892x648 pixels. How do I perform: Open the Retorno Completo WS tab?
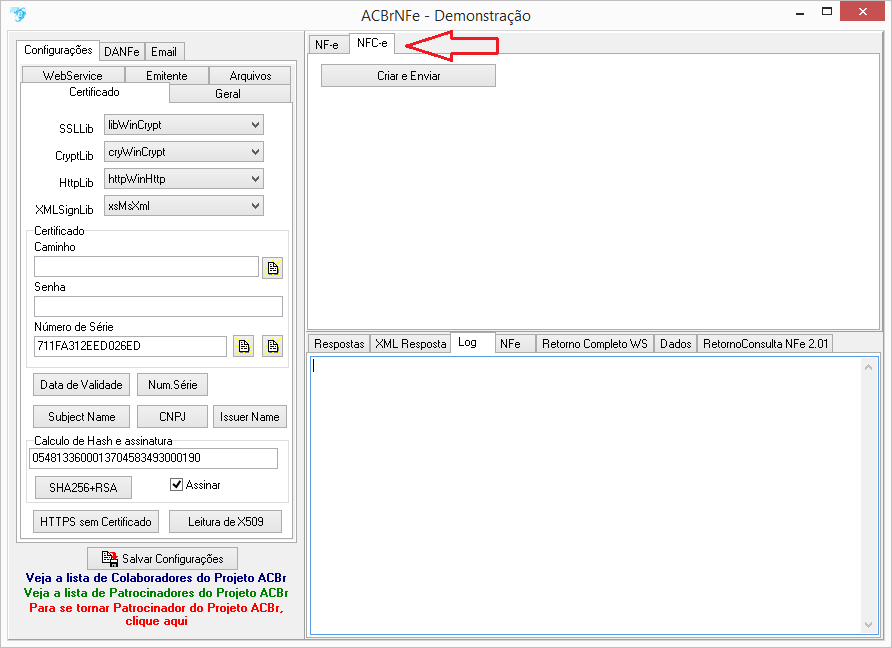point(594,344)
